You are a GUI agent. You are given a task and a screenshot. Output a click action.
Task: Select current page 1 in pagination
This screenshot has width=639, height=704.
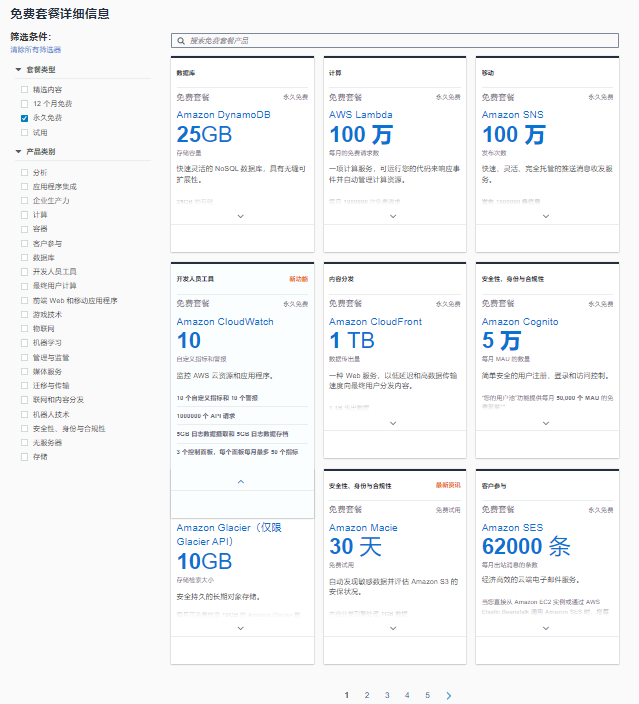(347, 695)
